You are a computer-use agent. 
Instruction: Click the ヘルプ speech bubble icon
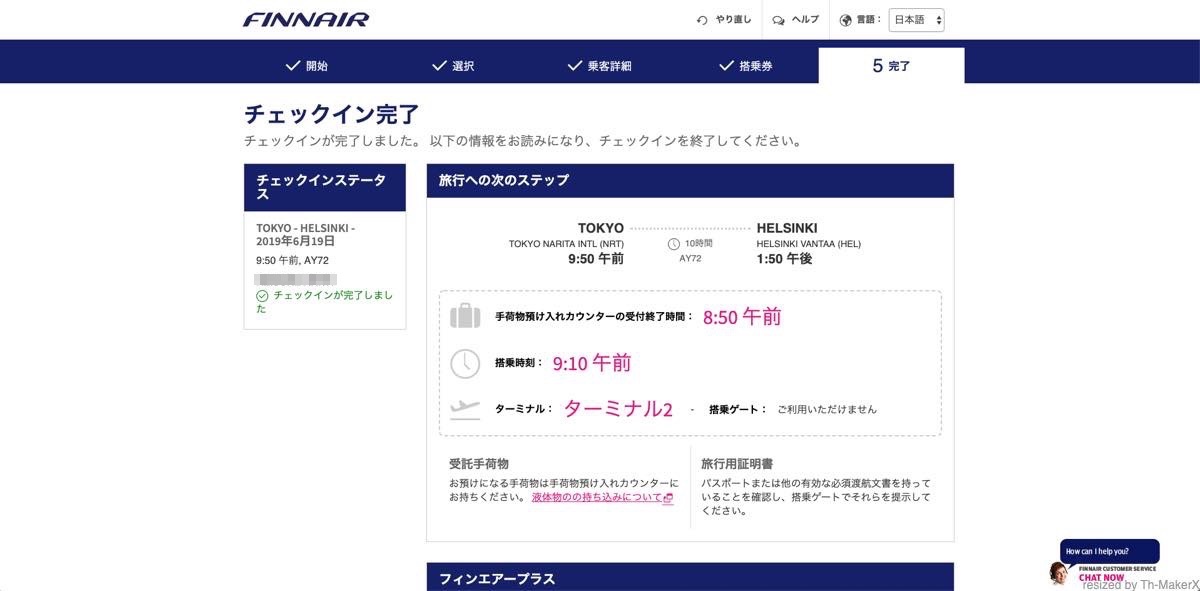click(x=779, y=20)
